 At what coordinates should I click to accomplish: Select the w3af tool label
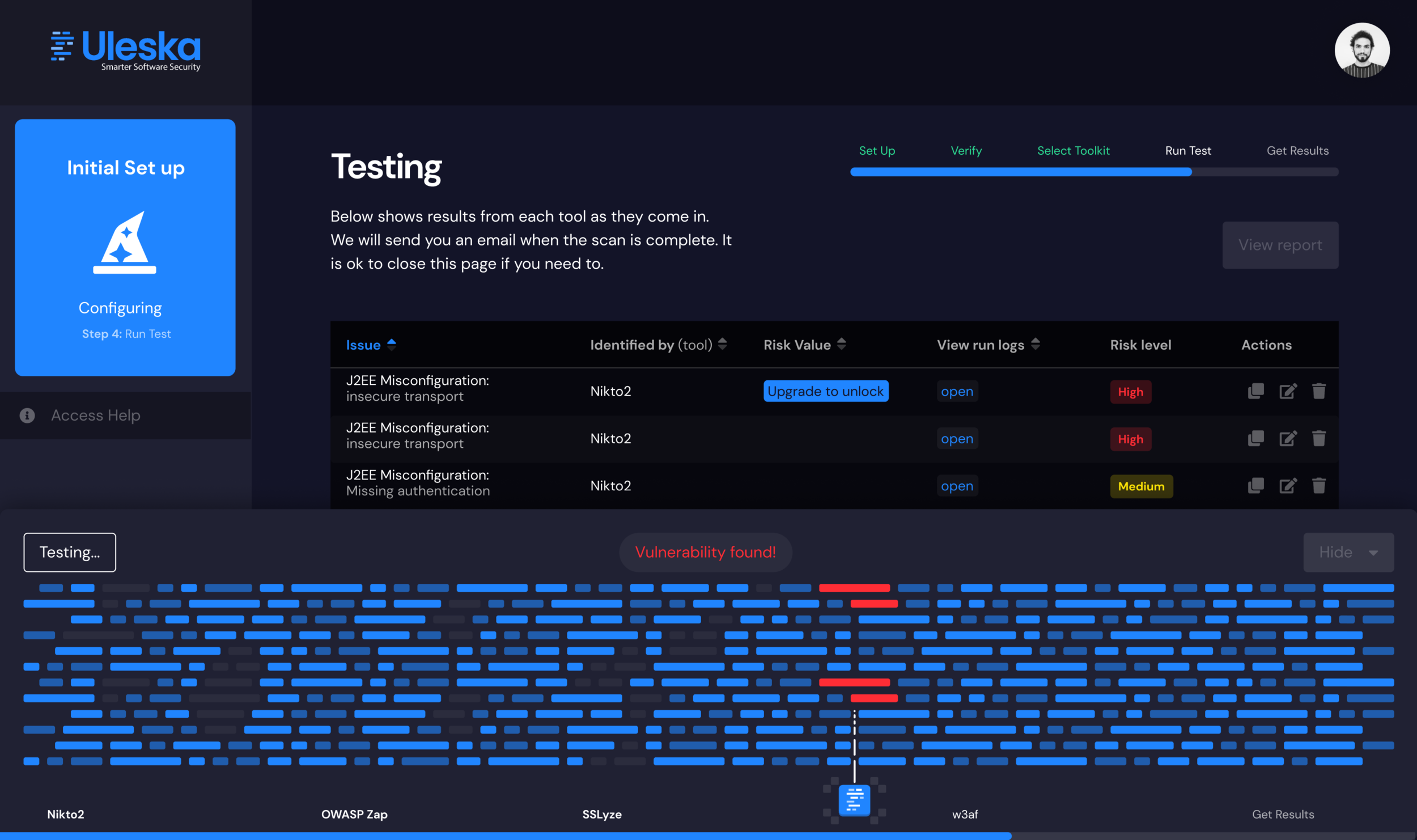965,814
